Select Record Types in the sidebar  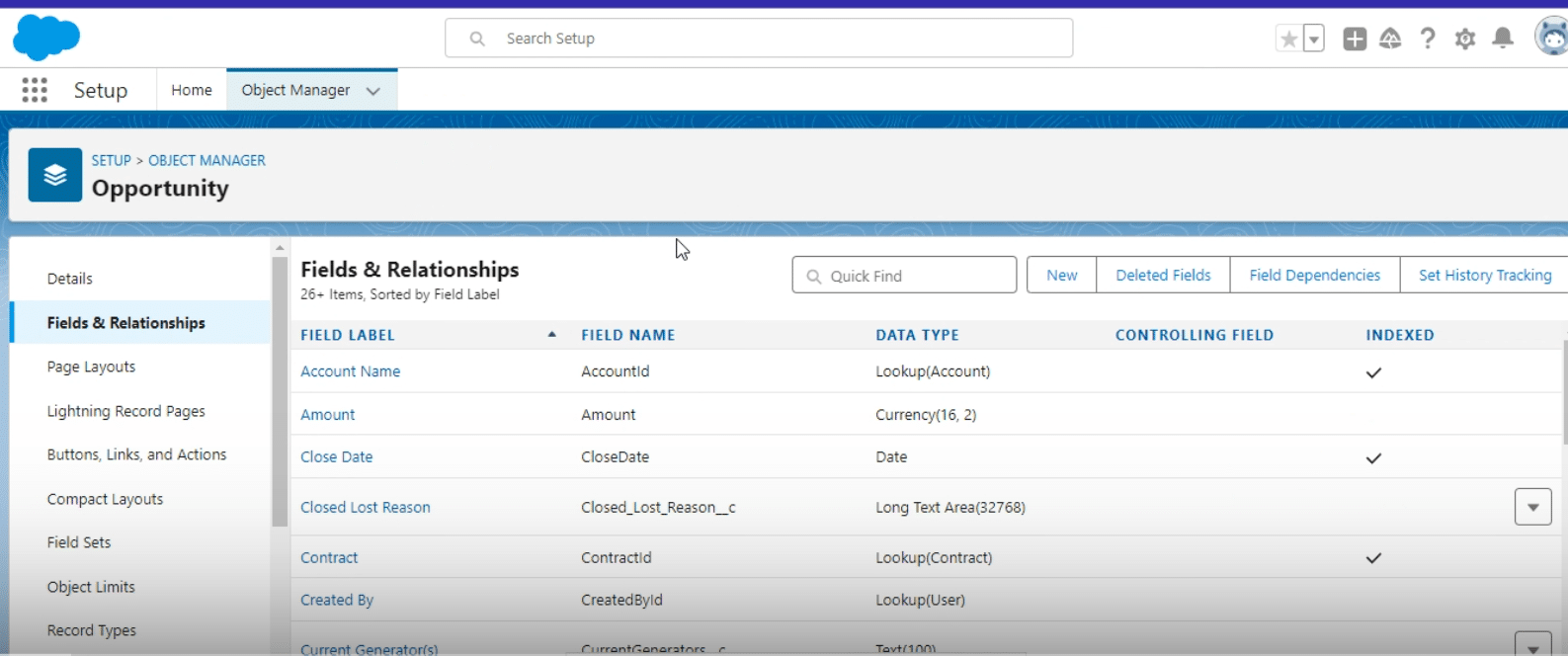92,630
